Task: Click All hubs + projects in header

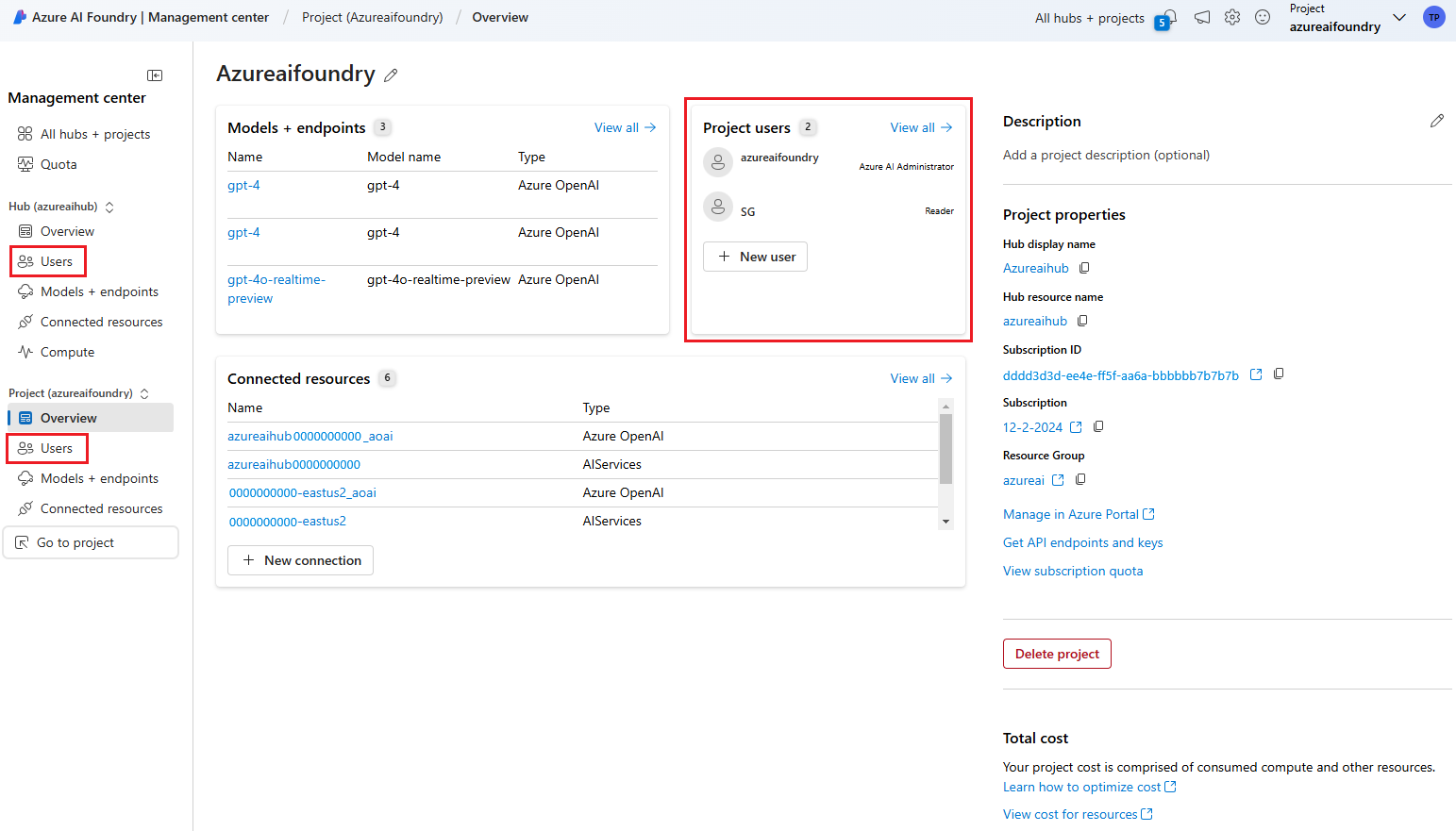Action: coord(1090,18)
